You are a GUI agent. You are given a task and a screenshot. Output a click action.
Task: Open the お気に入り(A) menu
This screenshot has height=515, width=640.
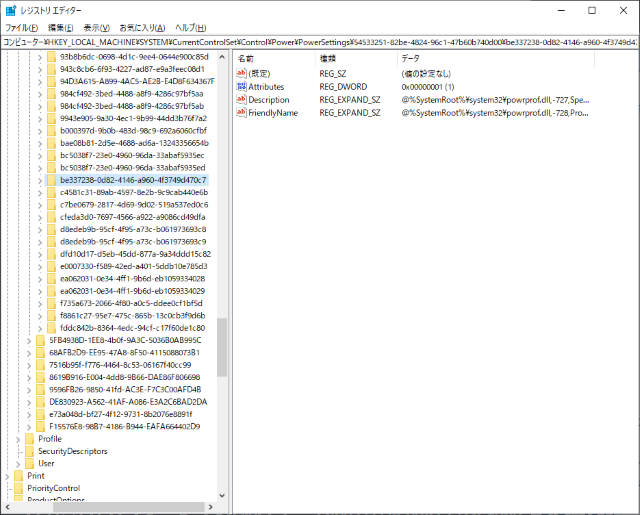coord(143,27)
